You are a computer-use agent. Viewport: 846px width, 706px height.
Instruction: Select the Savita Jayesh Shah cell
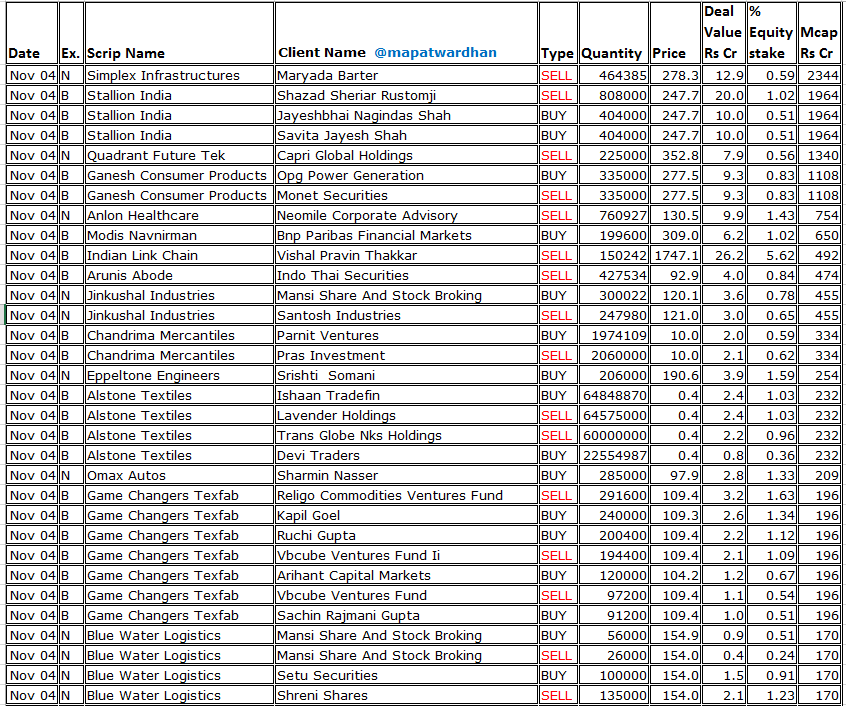click(406, 135)
